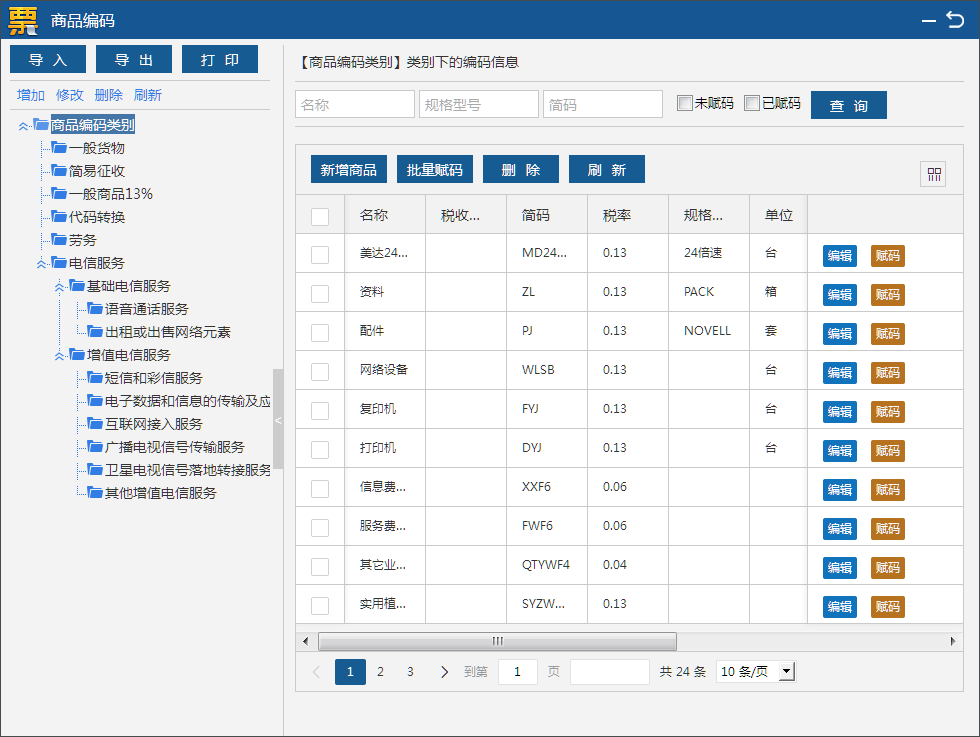
Task: Click the column settings grid icon
Action: [934, 174]
